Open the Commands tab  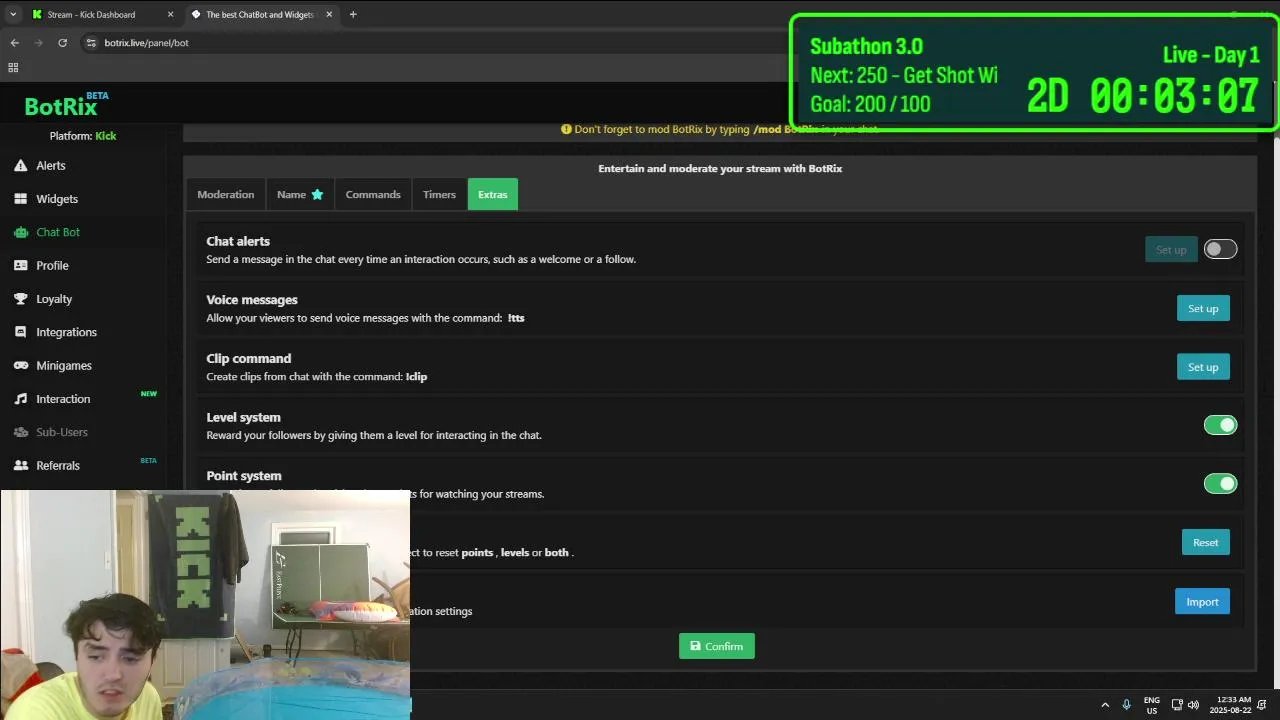point(373,194)
